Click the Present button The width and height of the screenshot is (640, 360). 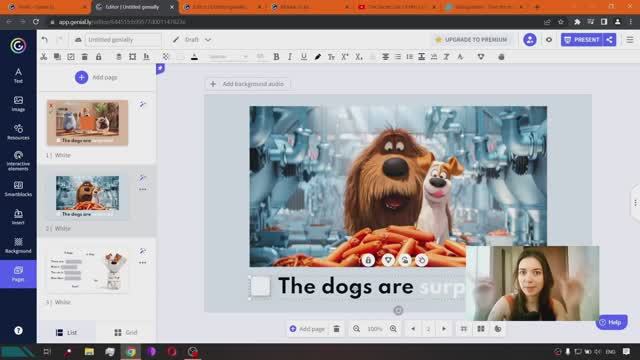(x=582, y=40)
